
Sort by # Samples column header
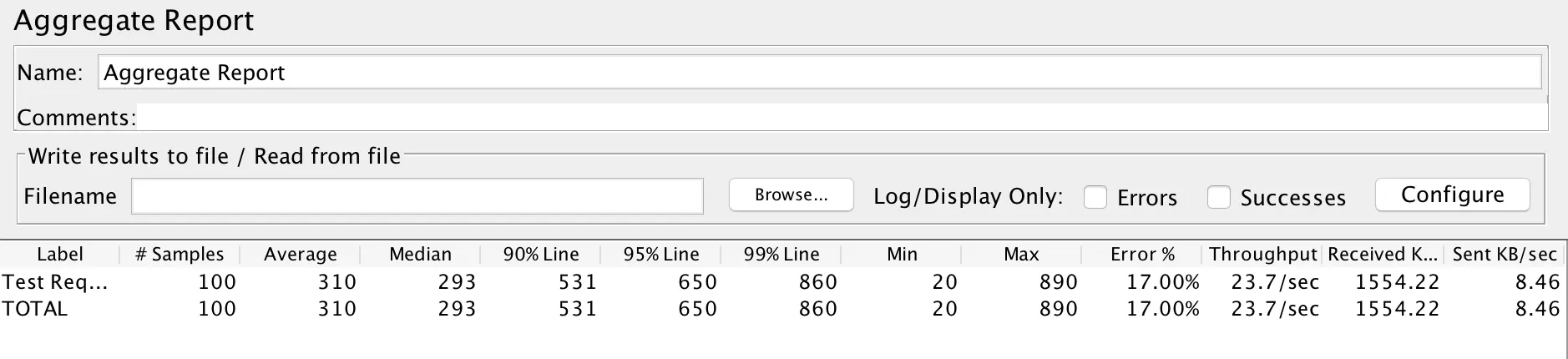point(180,254)
